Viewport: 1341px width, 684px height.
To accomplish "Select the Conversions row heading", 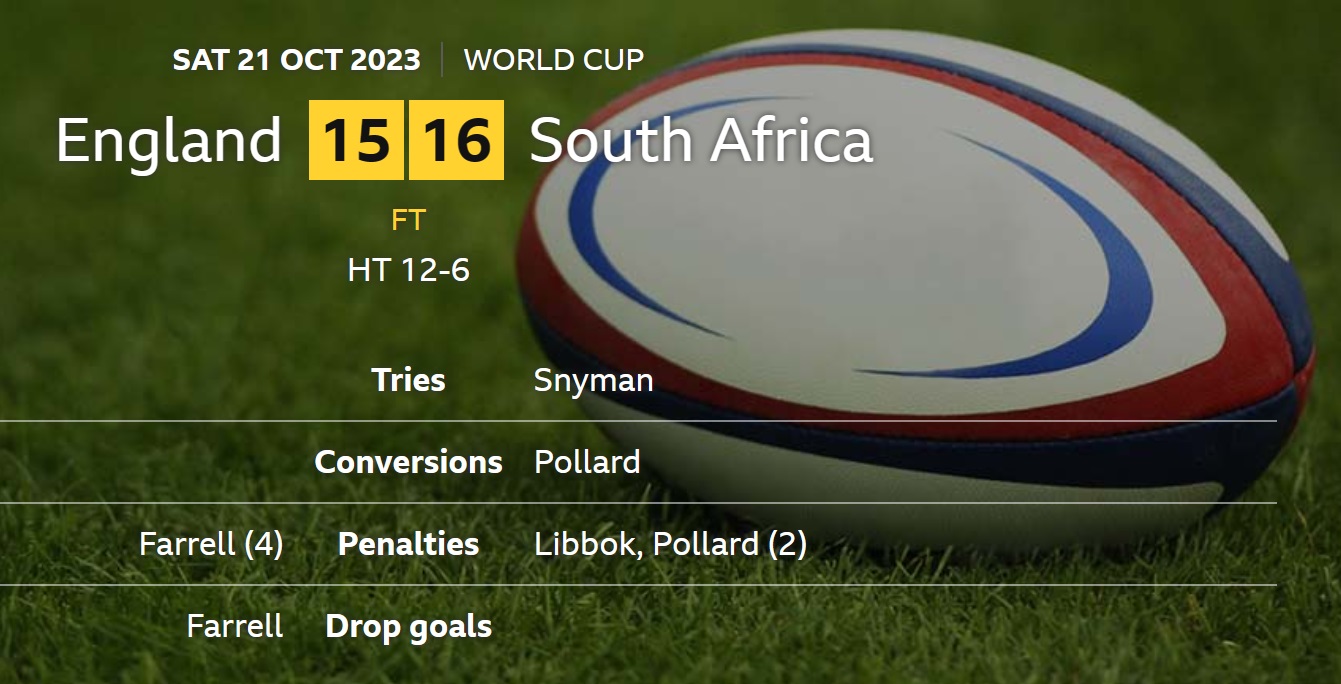I will (x=408, y=462).
